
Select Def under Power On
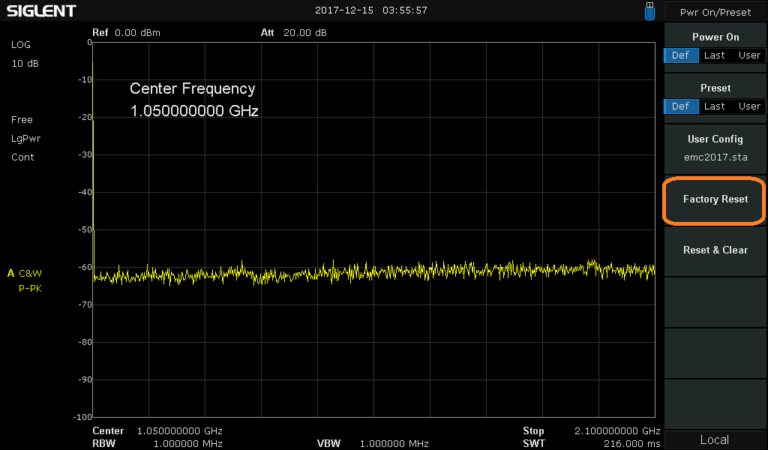tap(680, 55)
